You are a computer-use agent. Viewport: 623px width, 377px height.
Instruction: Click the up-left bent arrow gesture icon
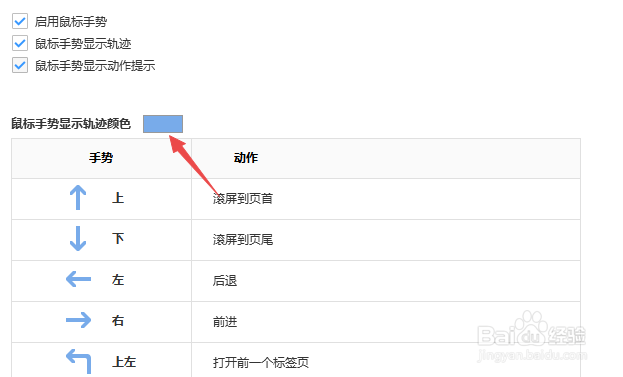tap(78, 361)
